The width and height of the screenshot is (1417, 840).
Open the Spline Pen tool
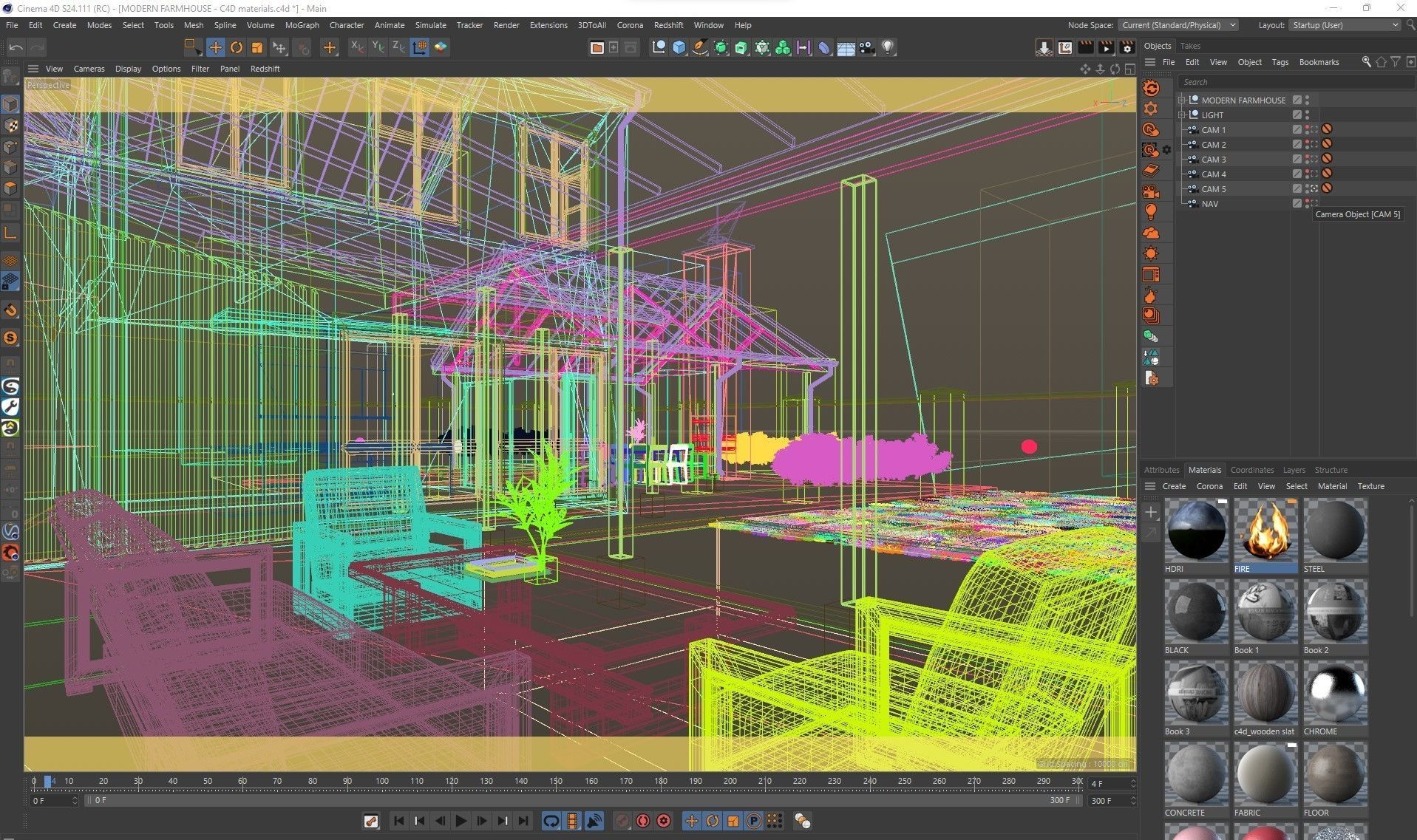tap(700, 47)
